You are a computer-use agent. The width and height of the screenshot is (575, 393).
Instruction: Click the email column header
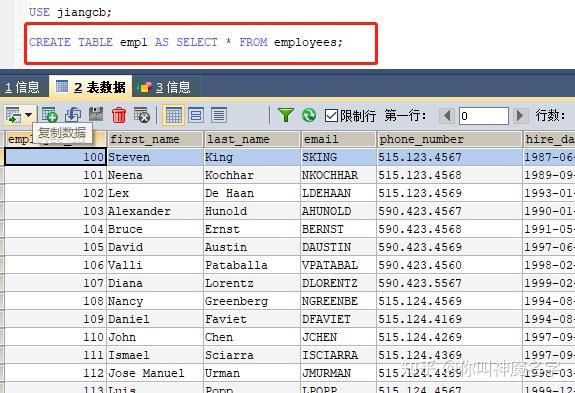tap(338, 139)
